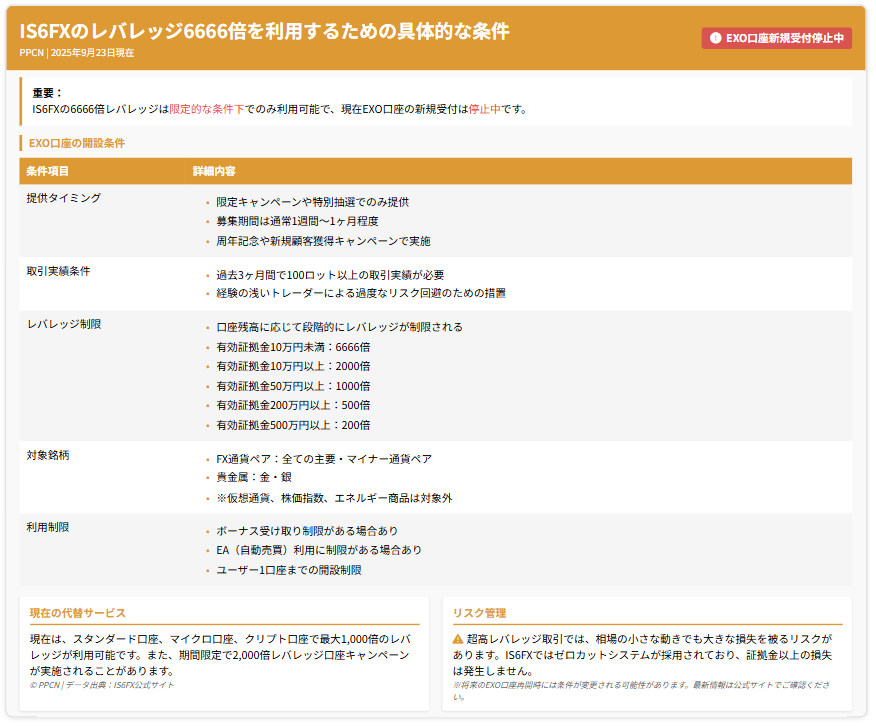Click the 現在の代替サービス heading
This screenshot has width=876, height=726.
(77, 613)
